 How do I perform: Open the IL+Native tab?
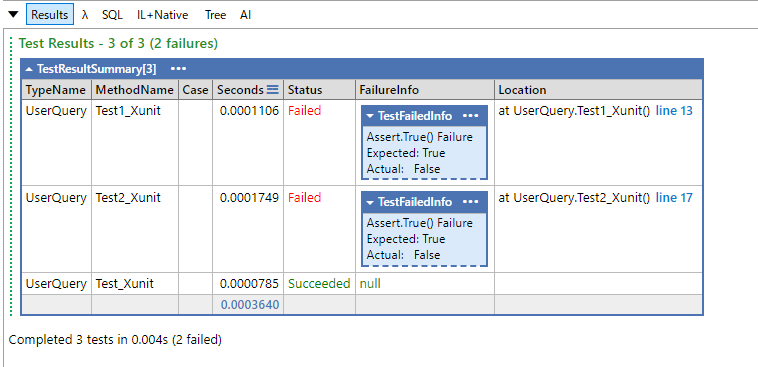[162, 15]
